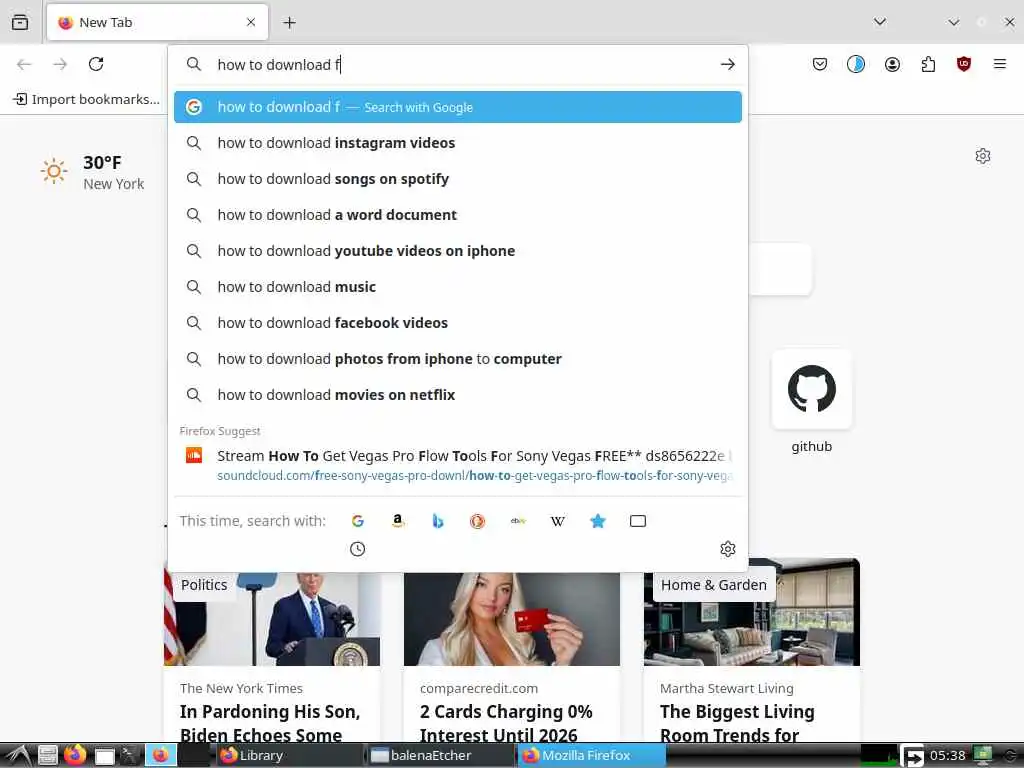Pick suggestion 'photos from iphone to computer'
The width and height of the screenshot is (1024, 768).
pyautogui.click(x=458, y=359)
